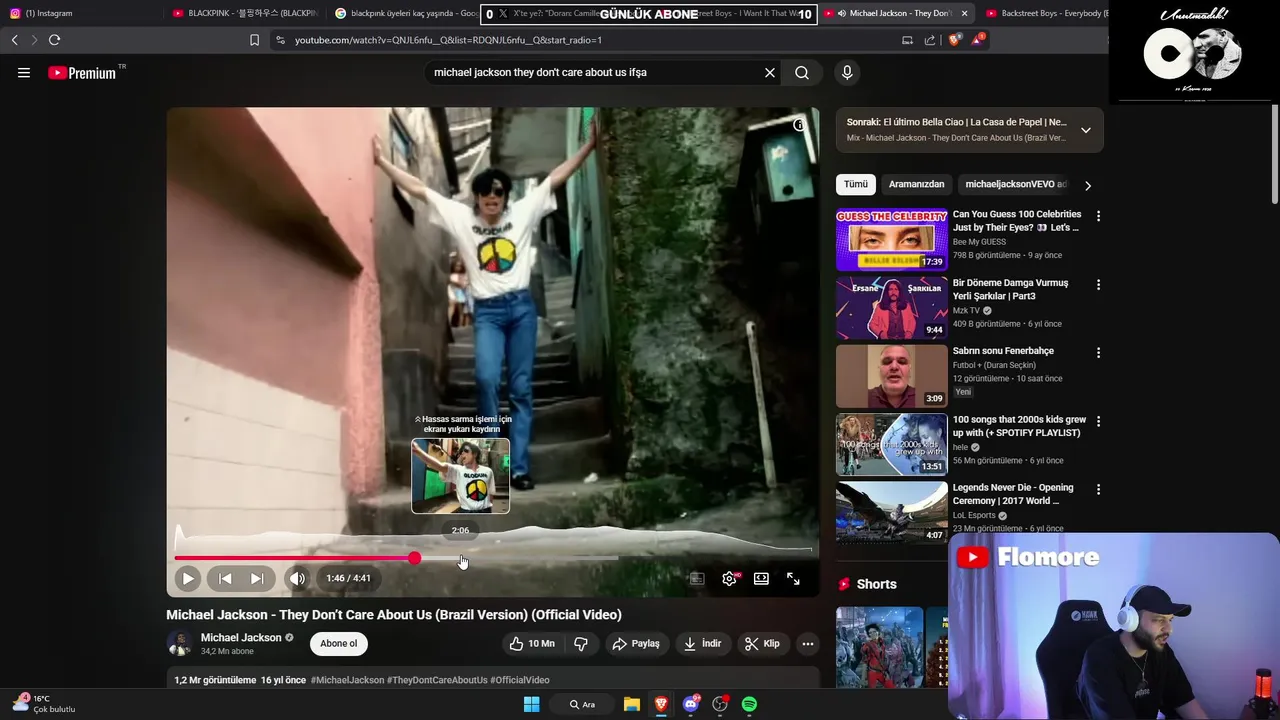Subscribe with the Abone ol button

tap(338, 644)
